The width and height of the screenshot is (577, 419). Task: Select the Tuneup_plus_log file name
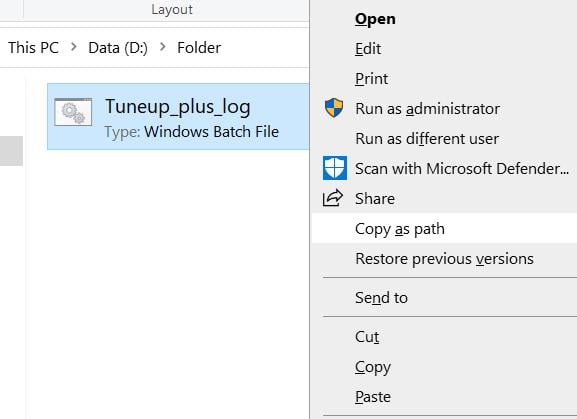177,107
